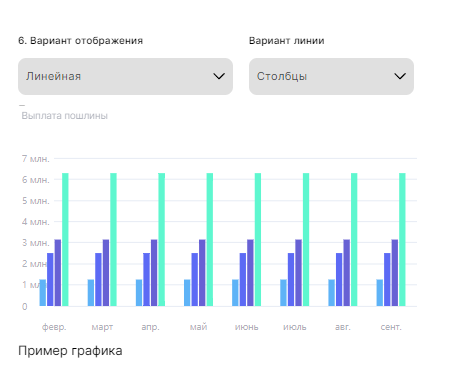Image resolution: width=456 pixels, height=382 pixels.
Task: Click the chevron arrow in Столбцы dropdown
Action: pos(400,76)
